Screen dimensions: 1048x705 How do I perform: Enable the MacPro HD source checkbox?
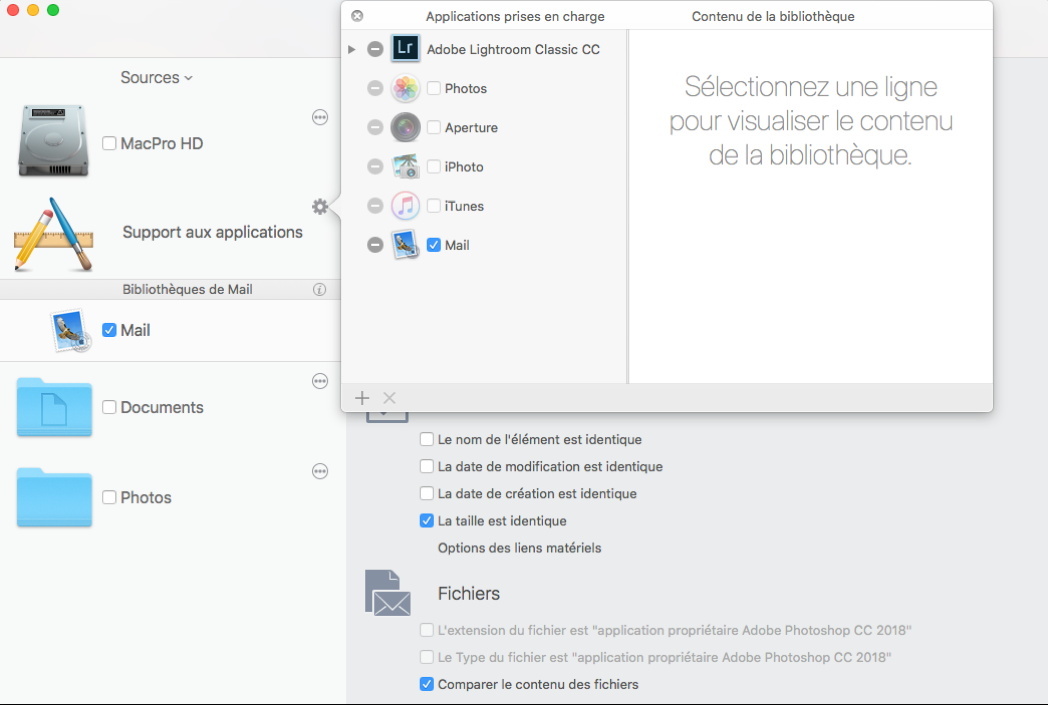pos(109,143)
